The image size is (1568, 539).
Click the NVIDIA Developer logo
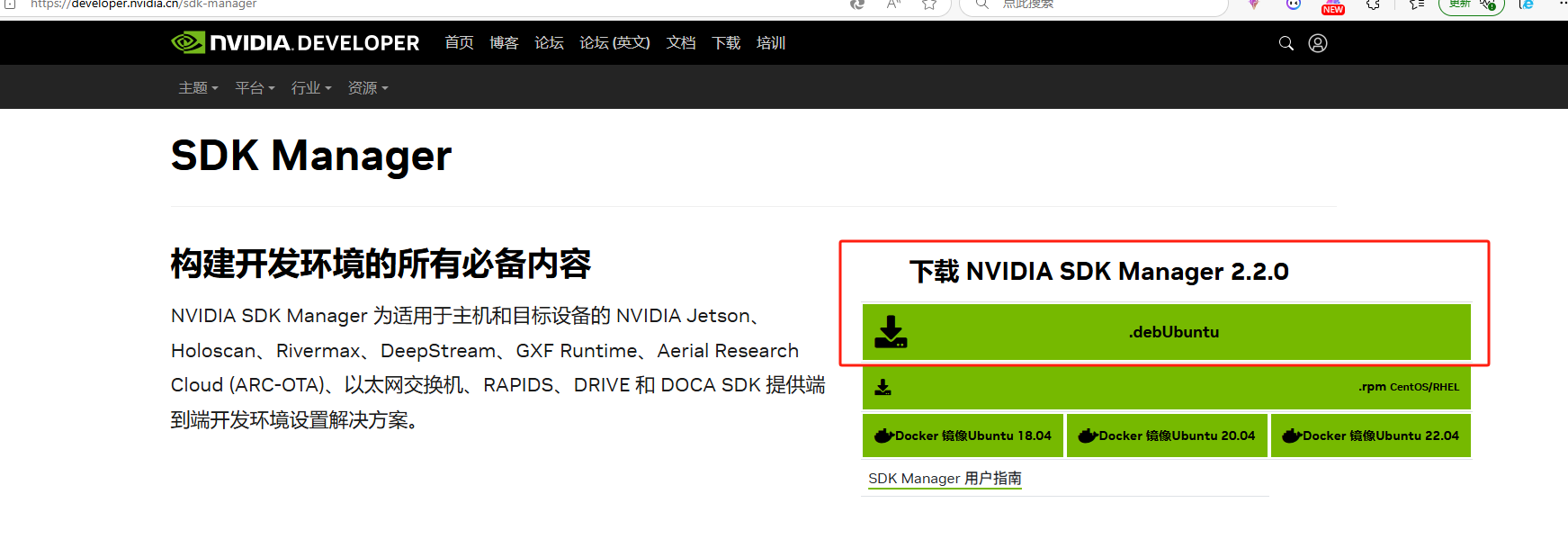295,42
